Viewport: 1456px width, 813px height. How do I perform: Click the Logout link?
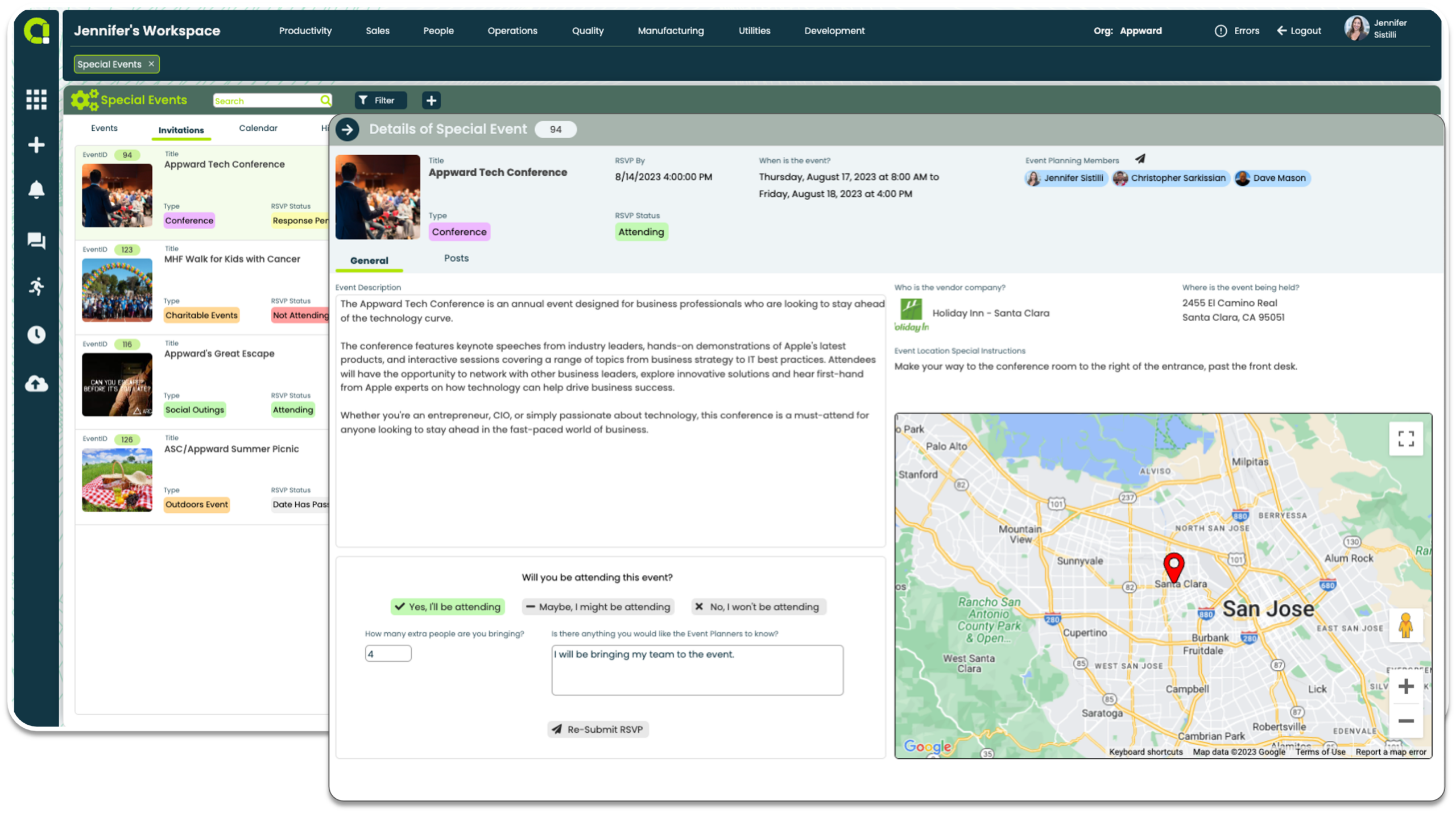point(1299,31)
